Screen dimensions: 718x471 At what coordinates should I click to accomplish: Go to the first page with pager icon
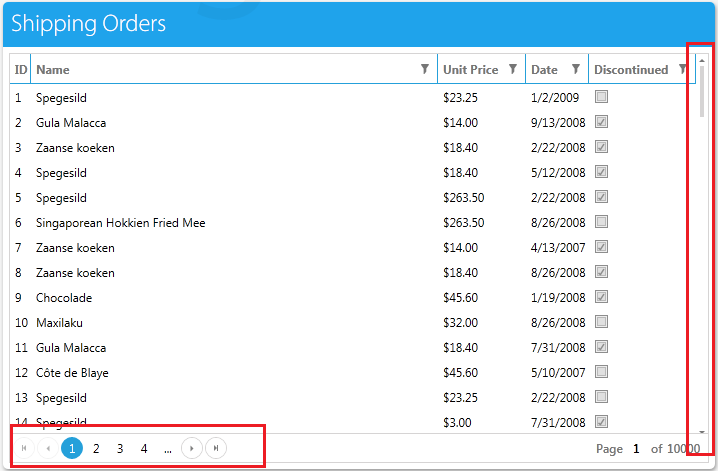[24, 448]
